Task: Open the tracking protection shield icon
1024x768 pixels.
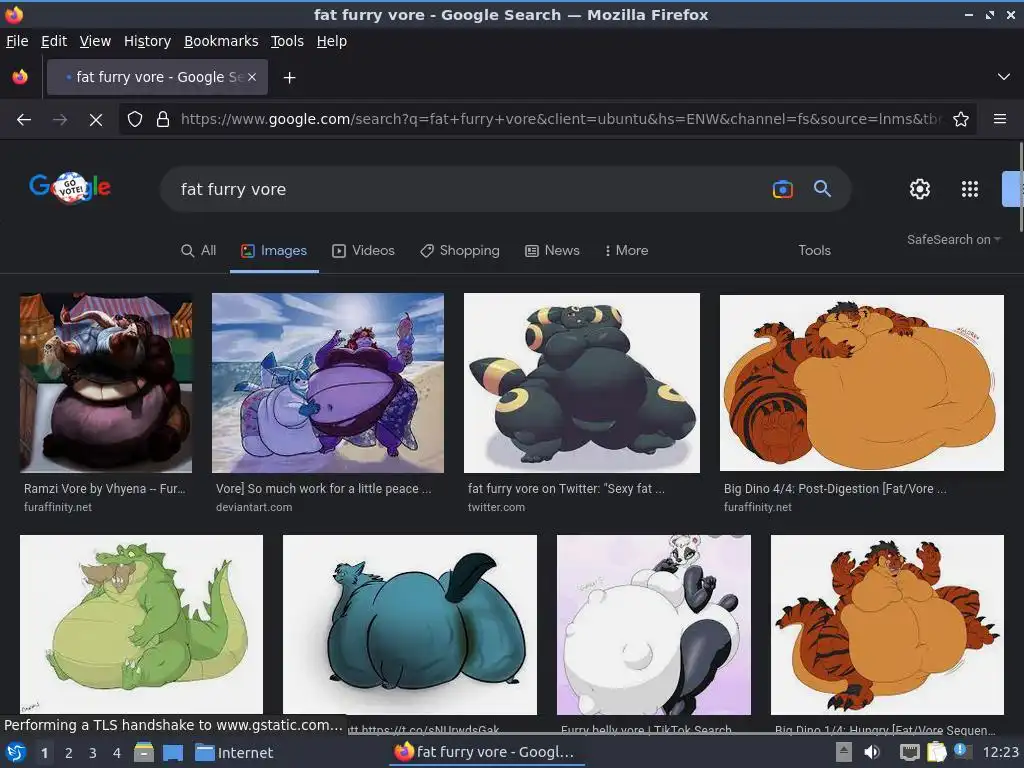Action: tap(135, 120)
